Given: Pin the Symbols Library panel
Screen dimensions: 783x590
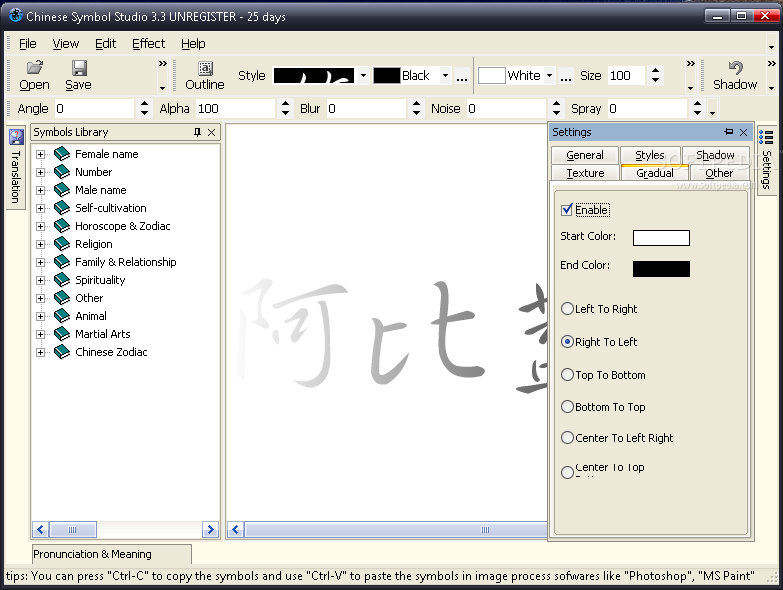Looking at the screenshot, I should [197, 132].
